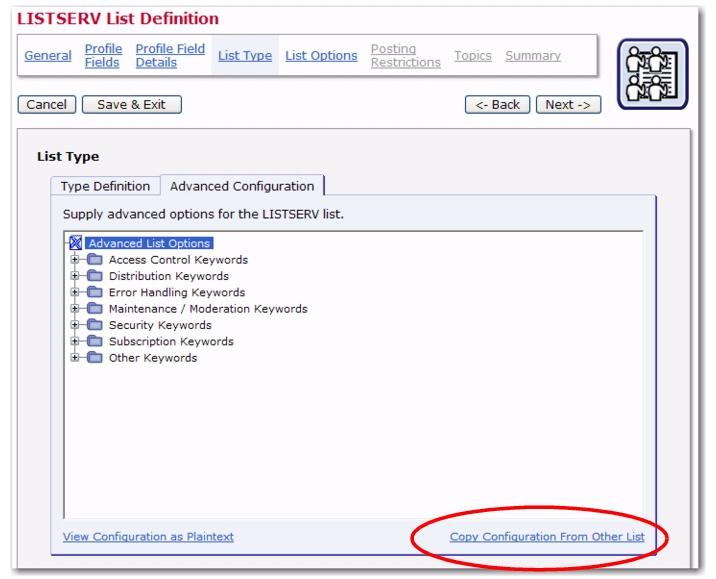The width and height of the screenshot is (716, 579).
Task: Select the Security Keywords label
Action: coord(160,325)
